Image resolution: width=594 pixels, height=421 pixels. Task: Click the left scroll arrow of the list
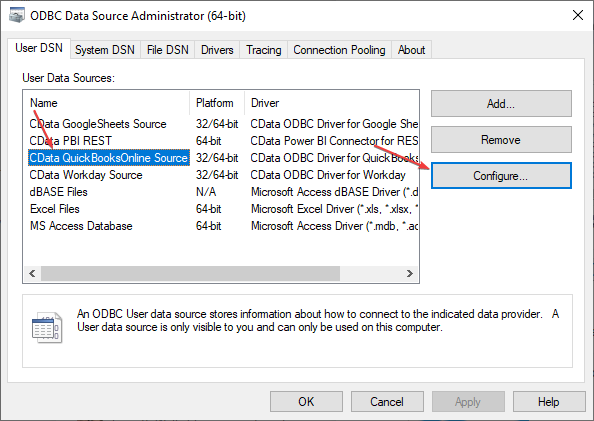tap(32, 274)
